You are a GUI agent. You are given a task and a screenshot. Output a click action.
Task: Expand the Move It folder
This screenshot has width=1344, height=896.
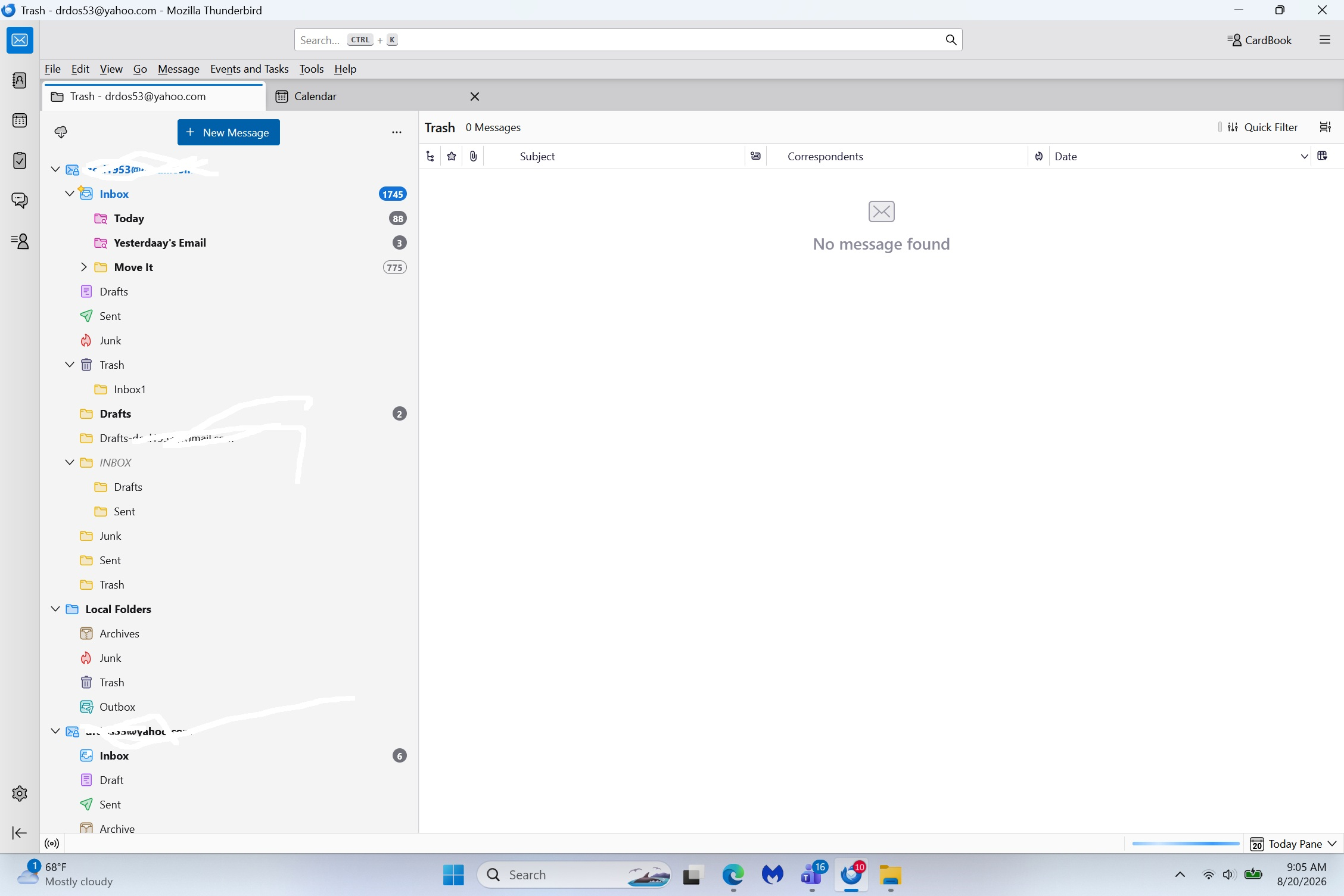click(x=84, y=267)
